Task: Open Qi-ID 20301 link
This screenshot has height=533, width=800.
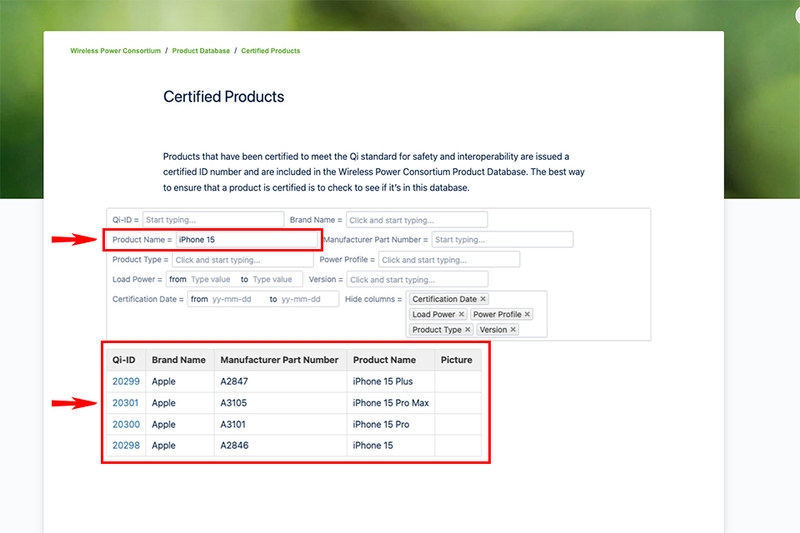Action: 126,403
